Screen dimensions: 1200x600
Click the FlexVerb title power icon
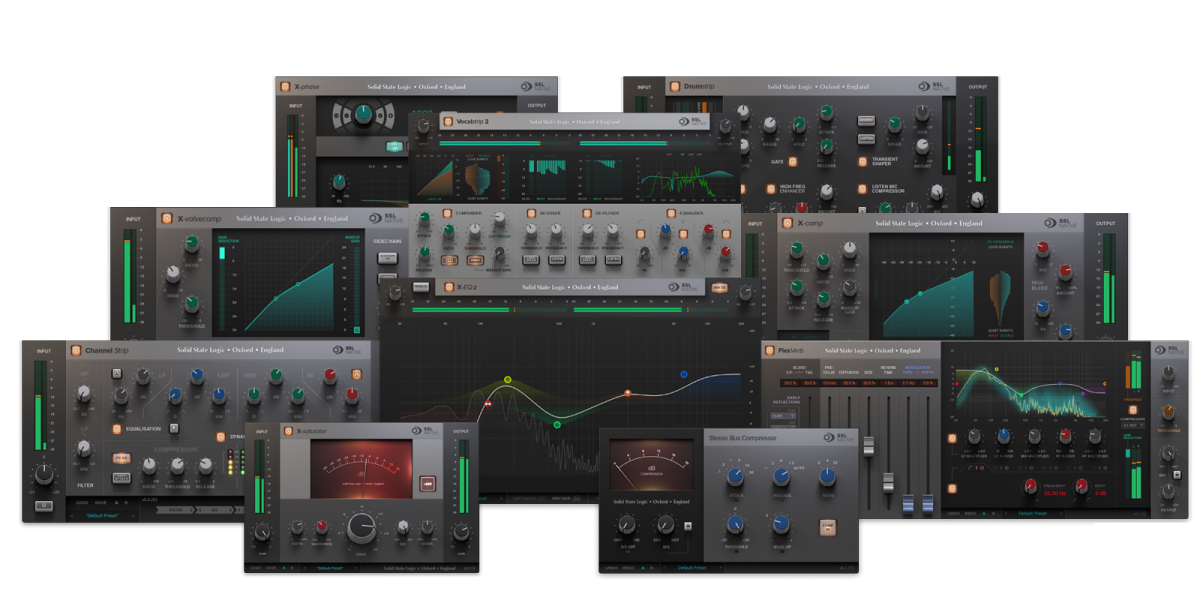coord(769,350)
